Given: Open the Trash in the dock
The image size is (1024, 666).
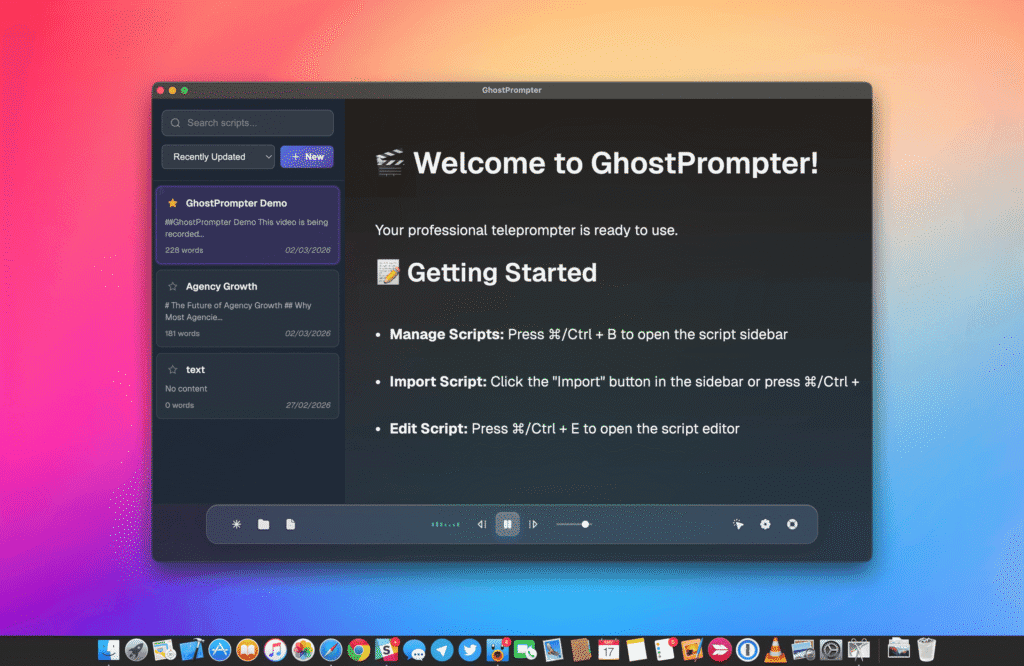Looking at the screenshot, I should (x=926, y=650).
